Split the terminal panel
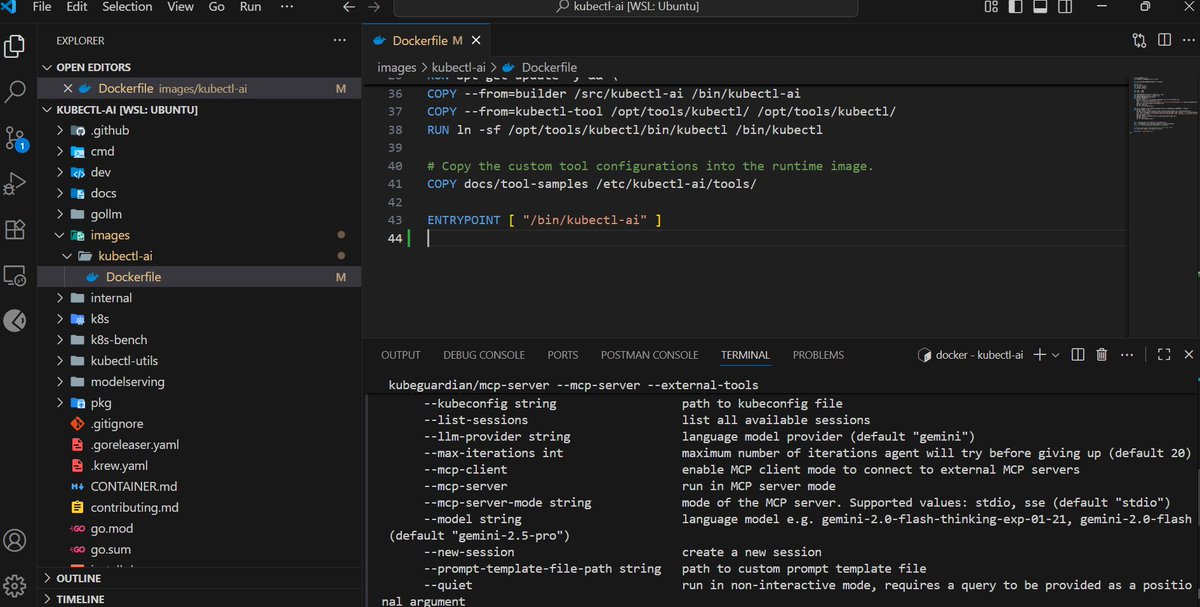 tap(1077, 354)
